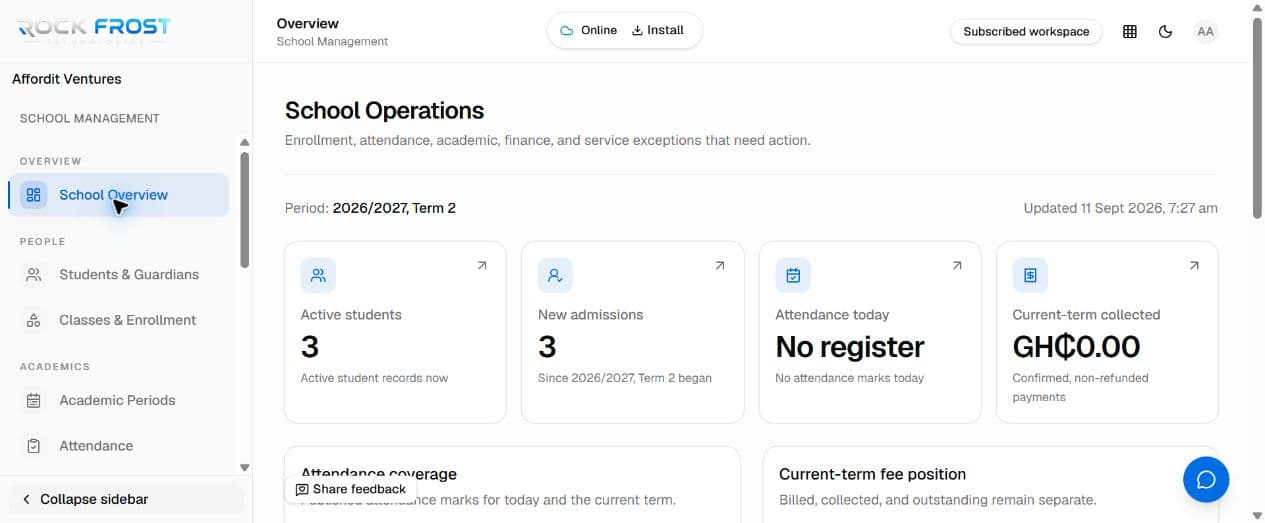The height and width of the screenshot is (523, 1265).
Task: Click the 'No register' value
Action: (850, 347)
